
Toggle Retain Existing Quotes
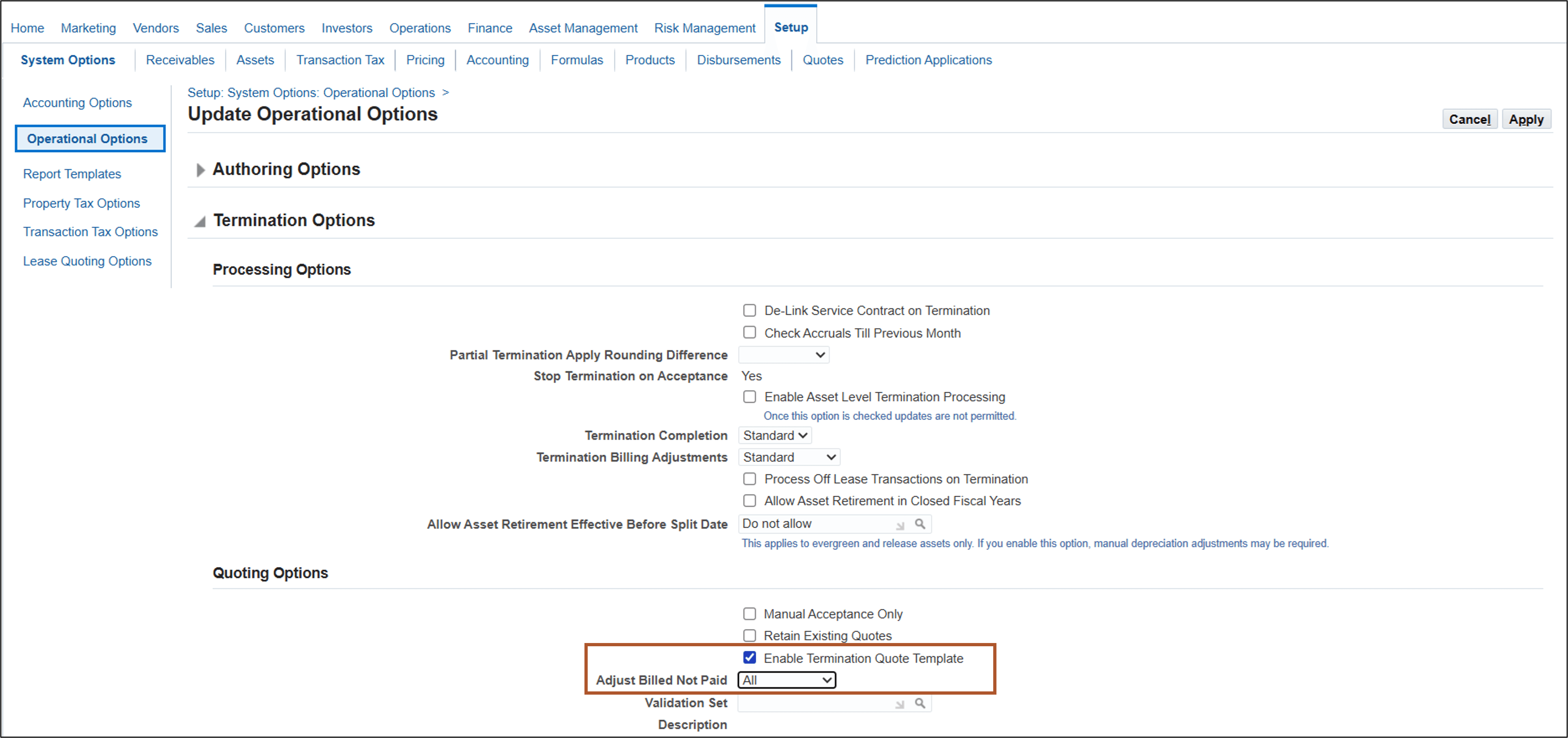[x=749, y=635]
